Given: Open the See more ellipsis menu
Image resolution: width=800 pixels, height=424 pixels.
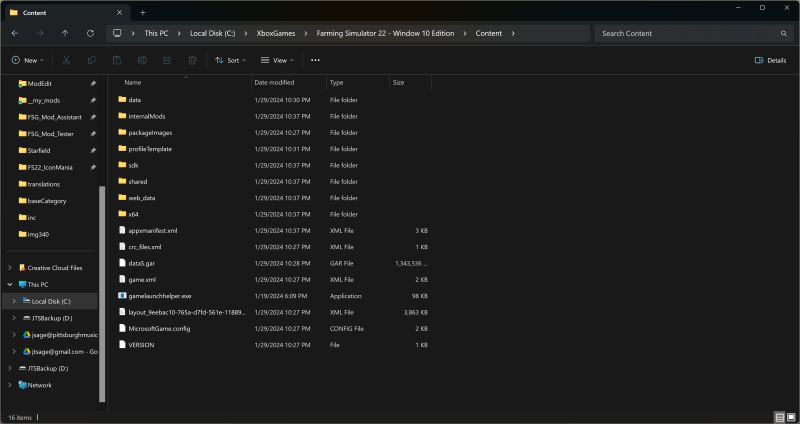Looking at the screenshot, I should [315, 60].
